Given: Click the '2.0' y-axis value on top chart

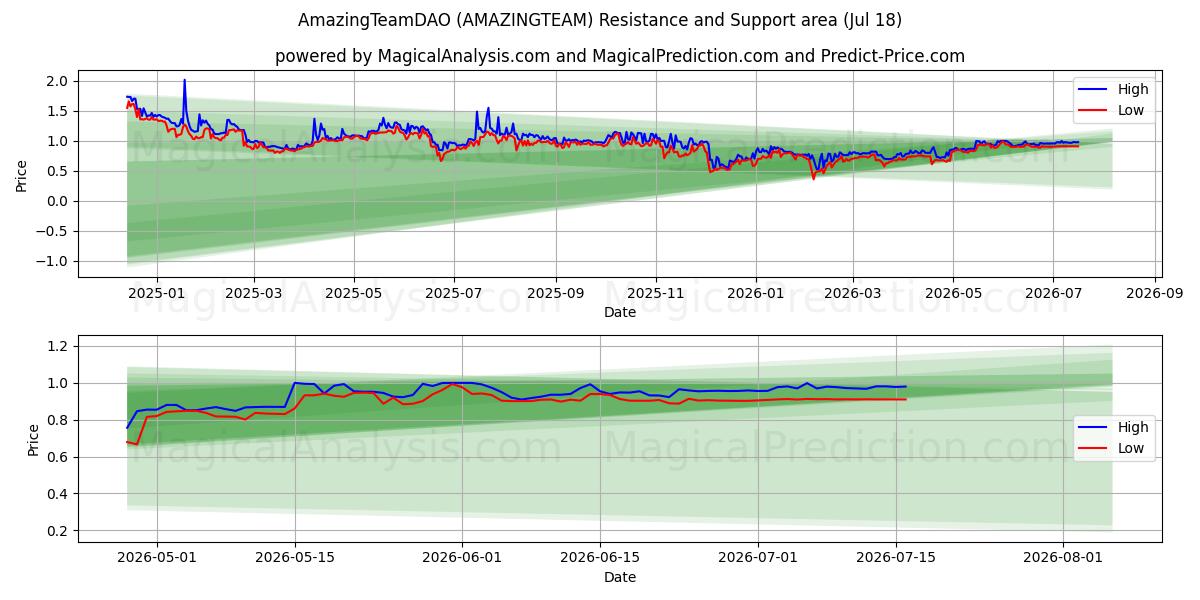Looking at the screenshot, I should (x=57, y=81).
